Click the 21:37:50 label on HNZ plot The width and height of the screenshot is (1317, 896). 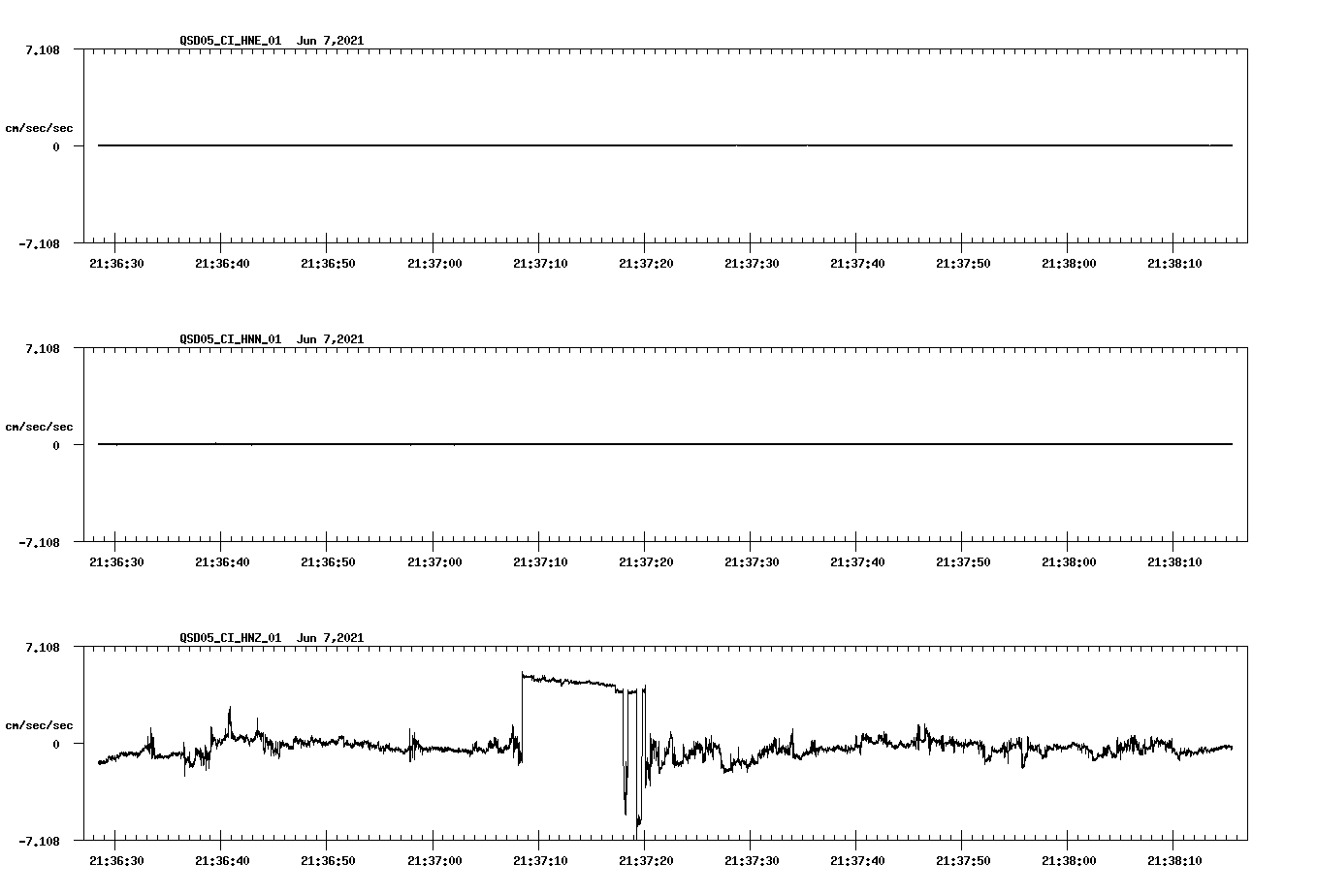tap(963, 860)
